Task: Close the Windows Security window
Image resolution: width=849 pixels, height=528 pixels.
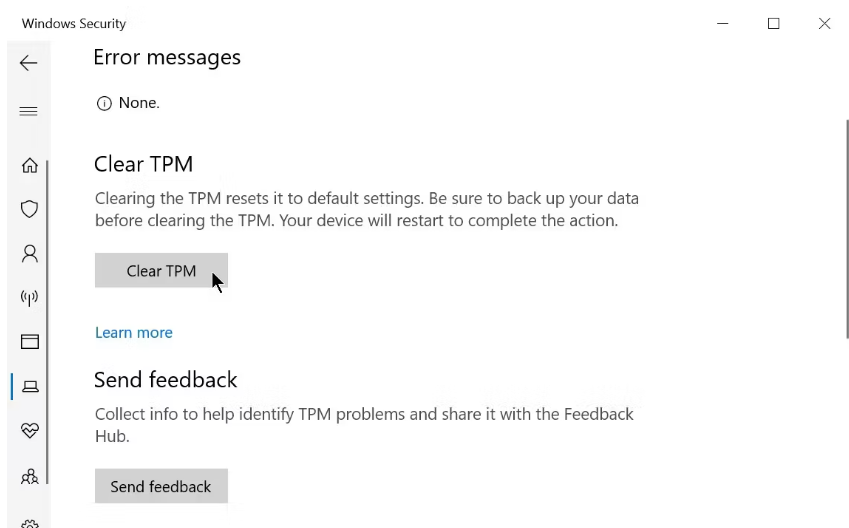Action: click(824, 23)
